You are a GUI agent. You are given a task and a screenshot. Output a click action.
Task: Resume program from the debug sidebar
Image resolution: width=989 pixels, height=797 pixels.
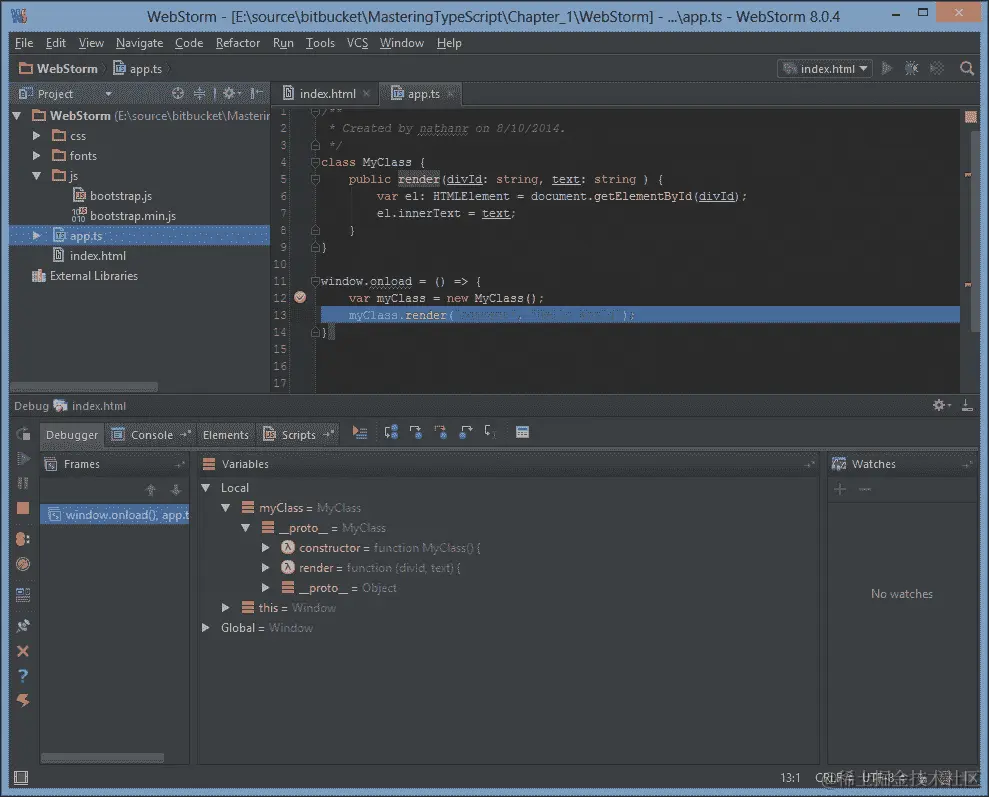[x=23, y=458]
